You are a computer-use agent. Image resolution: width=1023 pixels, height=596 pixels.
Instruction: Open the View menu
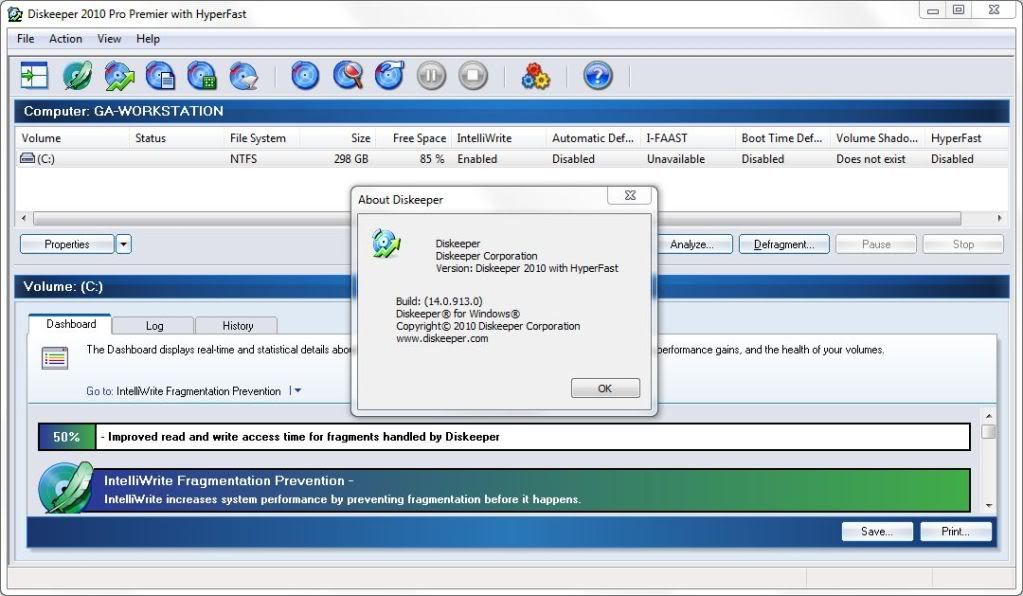[x=109, y=39]
